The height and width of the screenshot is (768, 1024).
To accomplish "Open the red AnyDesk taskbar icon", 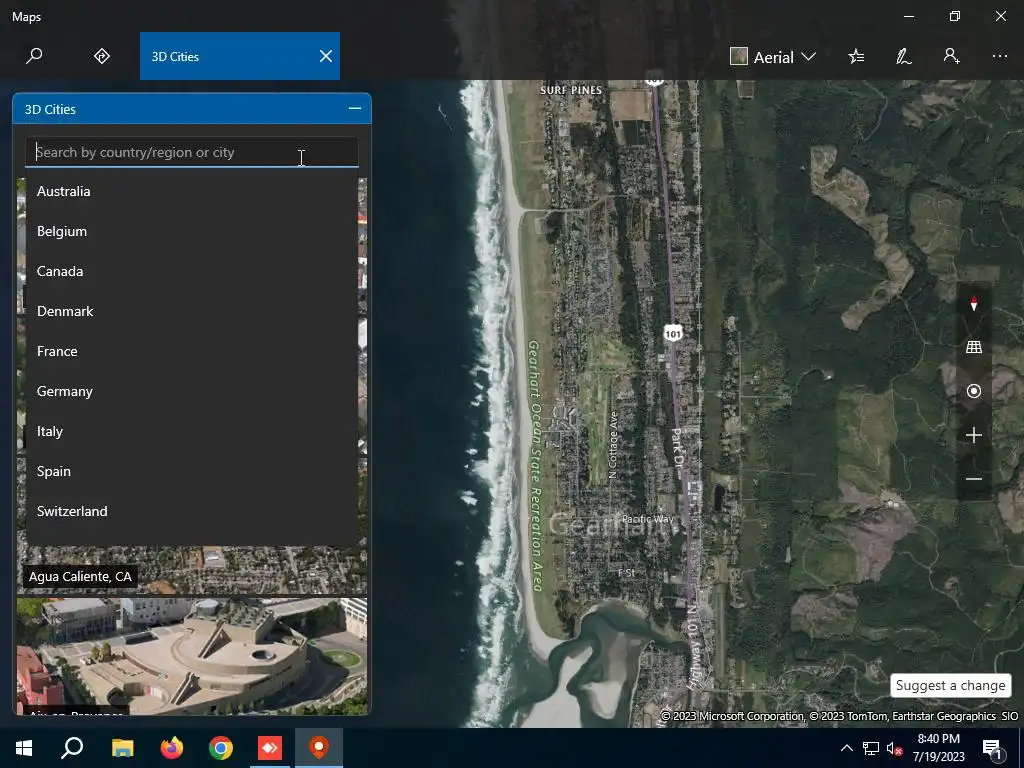I will coord(270,748).
